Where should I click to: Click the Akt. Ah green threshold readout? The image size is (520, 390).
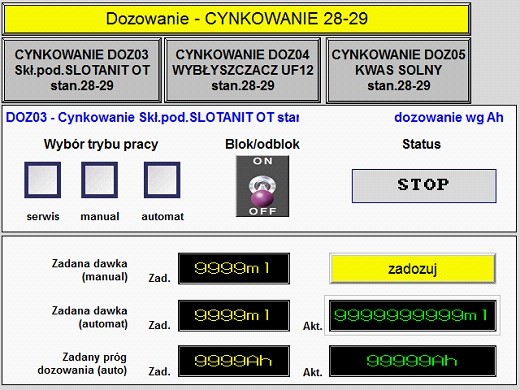(x=413, y=361)
